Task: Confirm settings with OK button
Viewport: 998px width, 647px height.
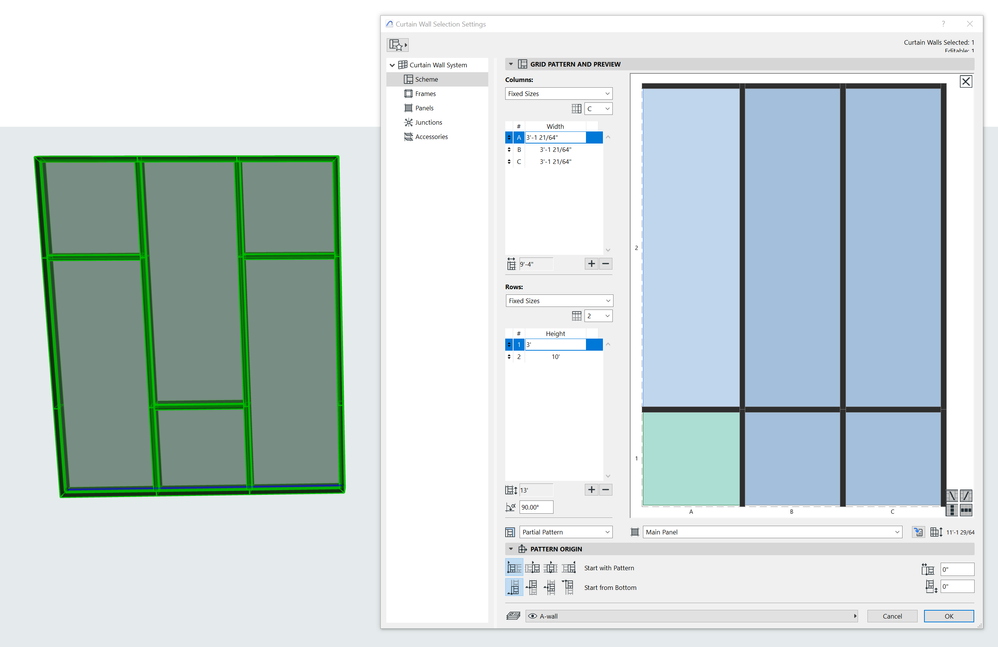Action: (x=948, y=616)
